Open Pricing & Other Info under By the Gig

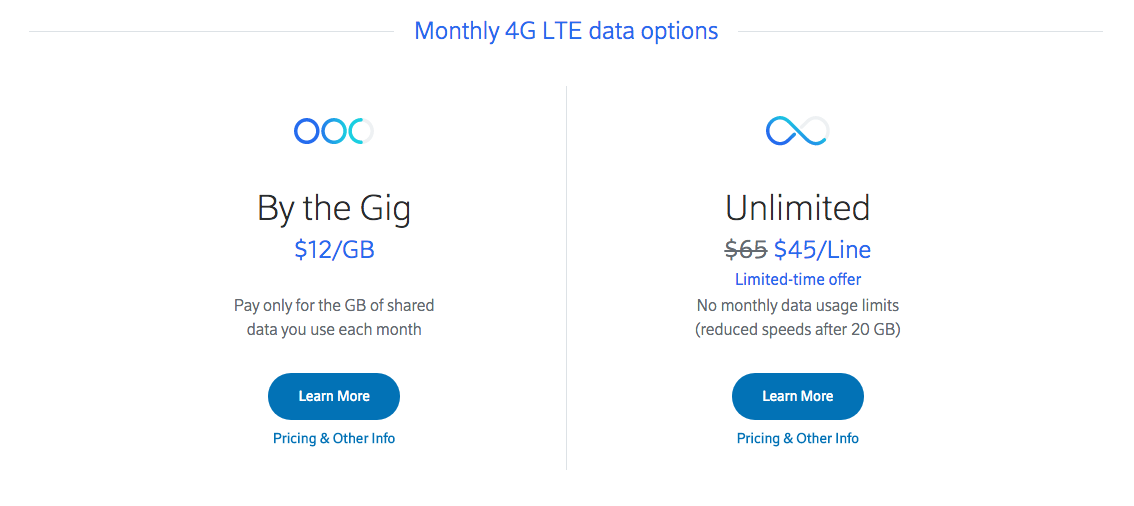pos(334,438)
